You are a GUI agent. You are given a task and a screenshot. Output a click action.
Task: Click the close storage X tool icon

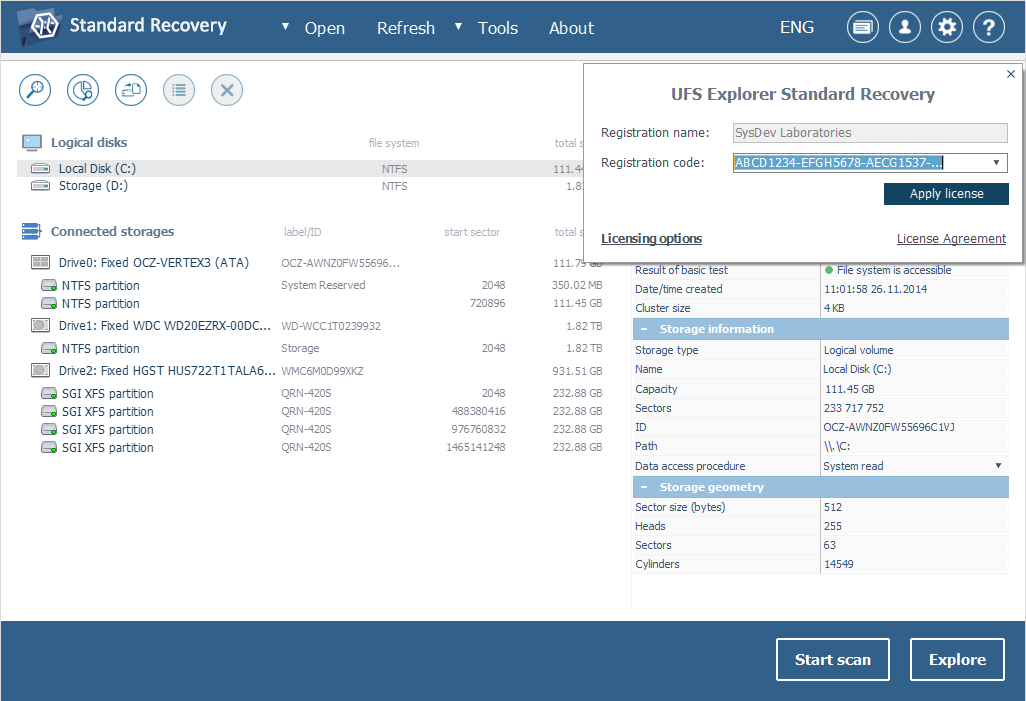pos(227,90)
